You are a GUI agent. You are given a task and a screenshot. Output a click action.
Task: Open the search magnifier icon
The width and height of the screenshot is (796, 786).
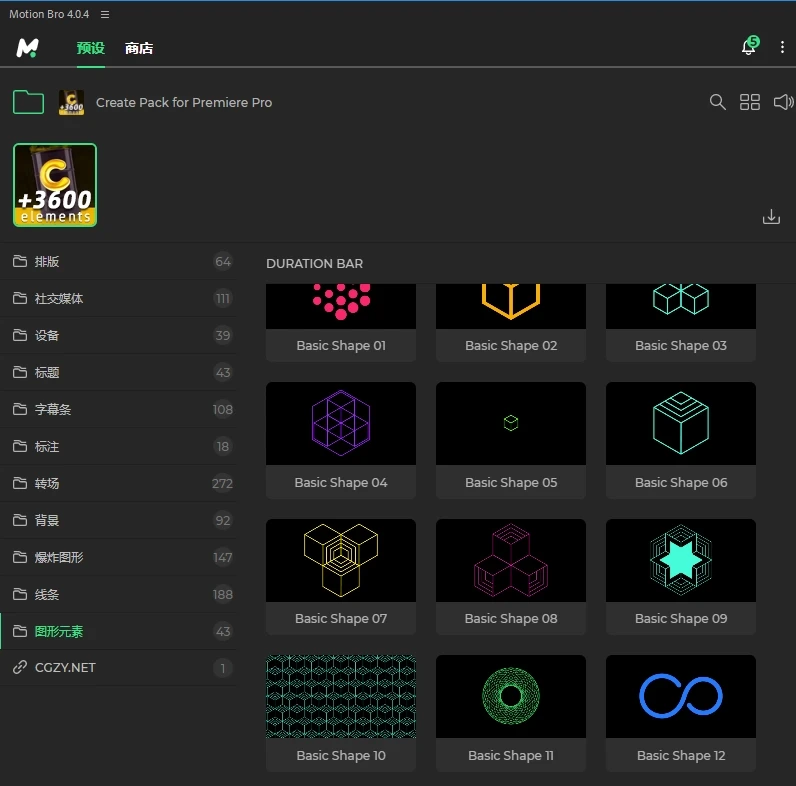tap(717, 102)
